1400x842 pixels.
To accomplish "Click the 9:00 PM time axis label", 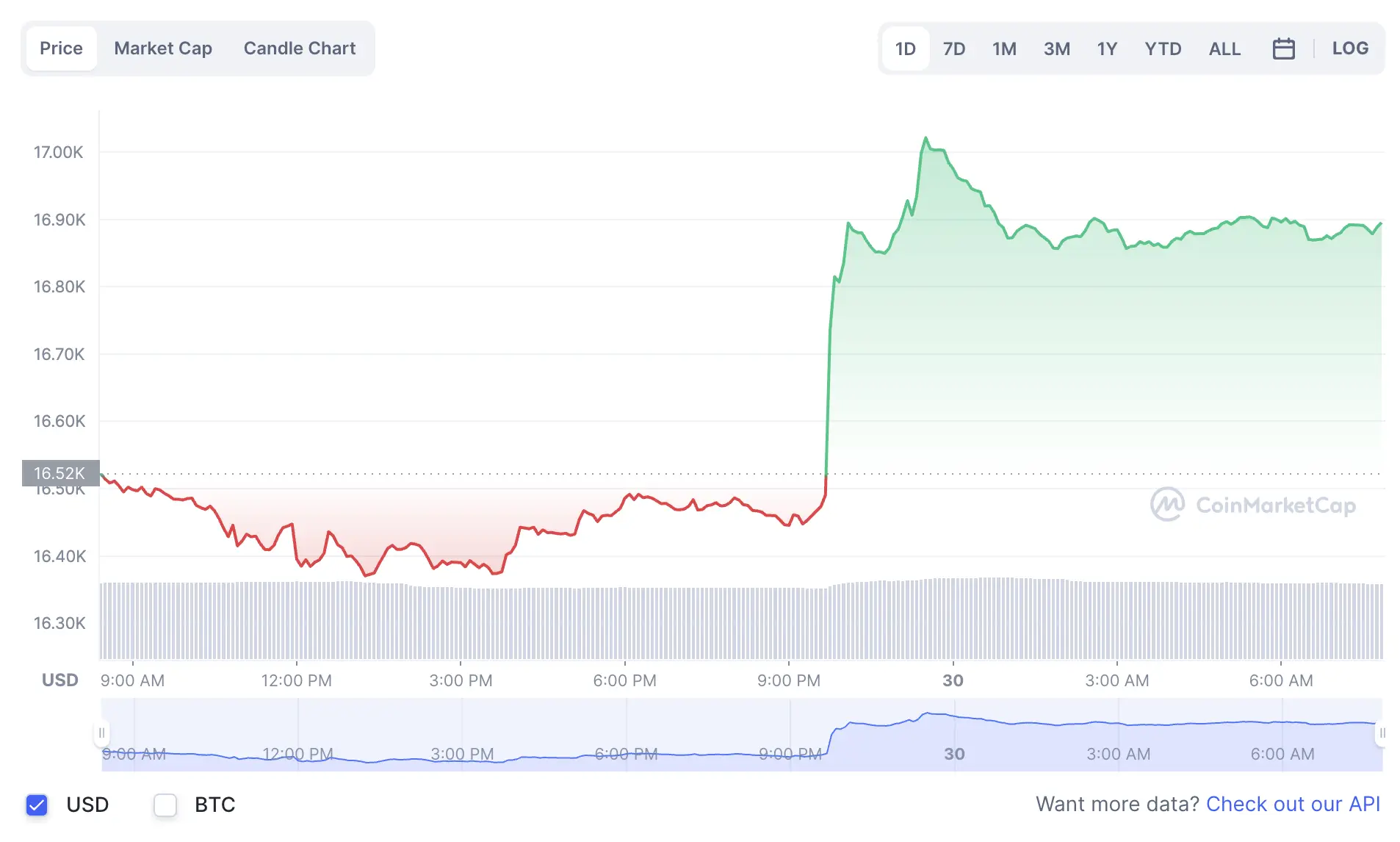I will (x=789, y=680).
